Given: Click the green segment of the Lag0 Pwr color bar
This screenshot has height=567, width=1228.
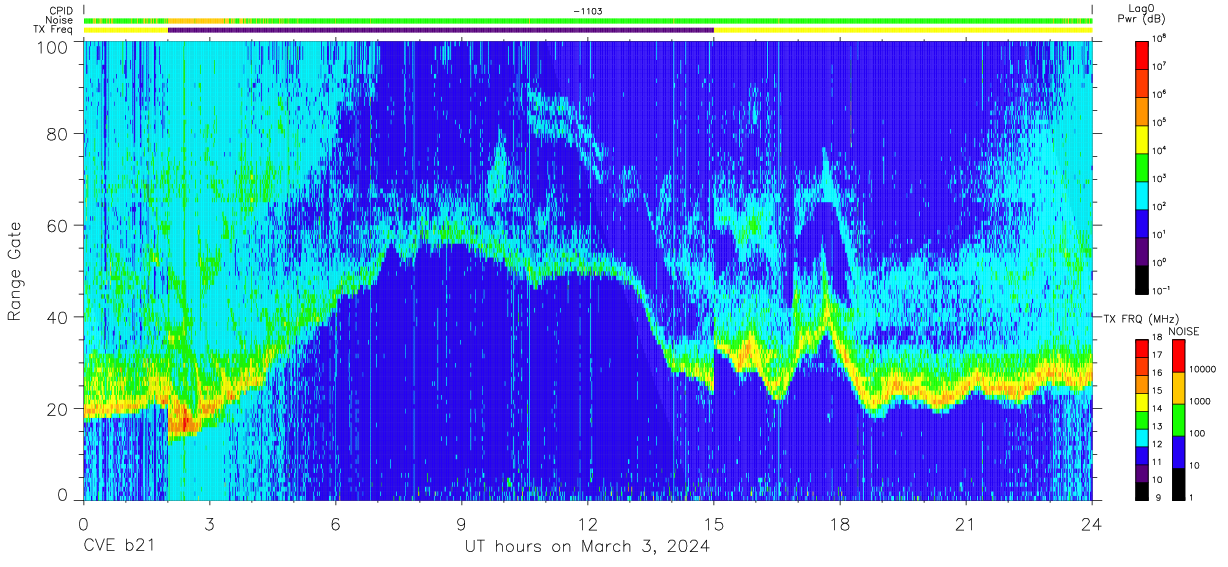Looking at the screenshot, I should [1142, 167].
